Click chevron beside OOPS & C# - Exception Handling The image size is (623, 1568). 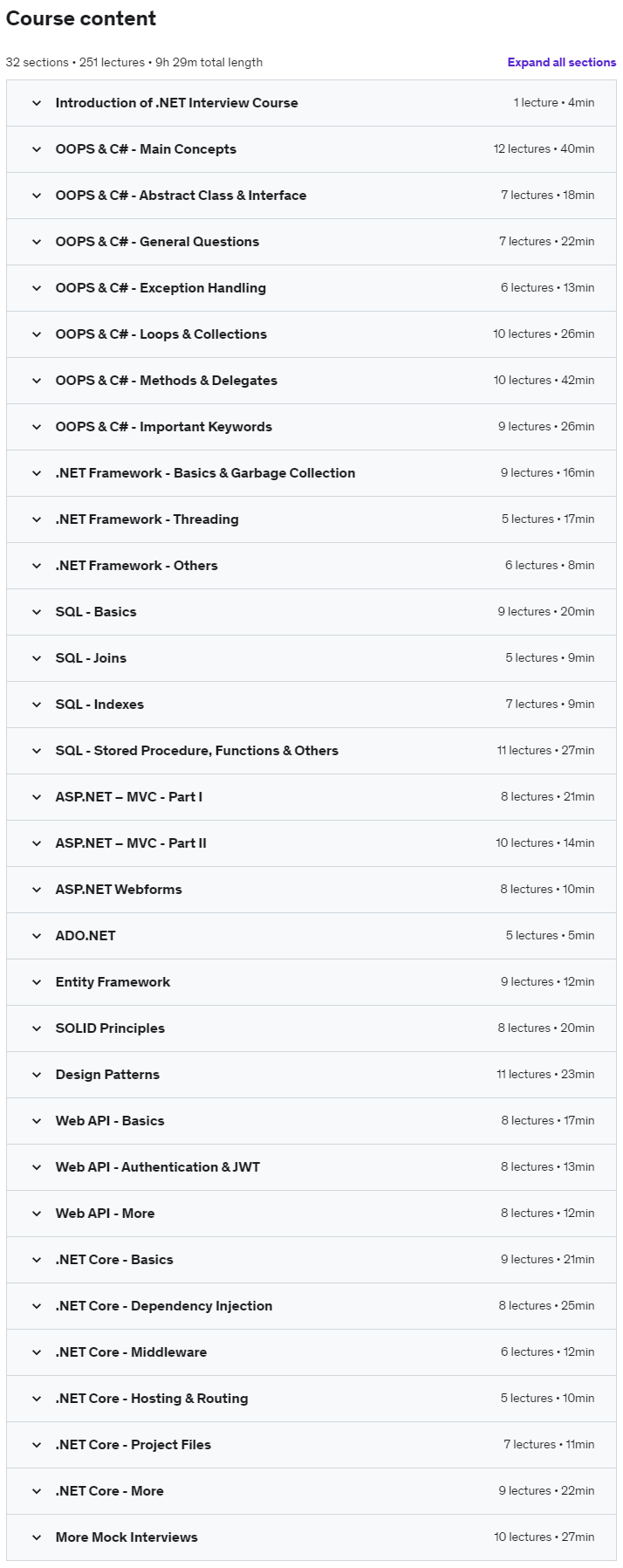37,288
